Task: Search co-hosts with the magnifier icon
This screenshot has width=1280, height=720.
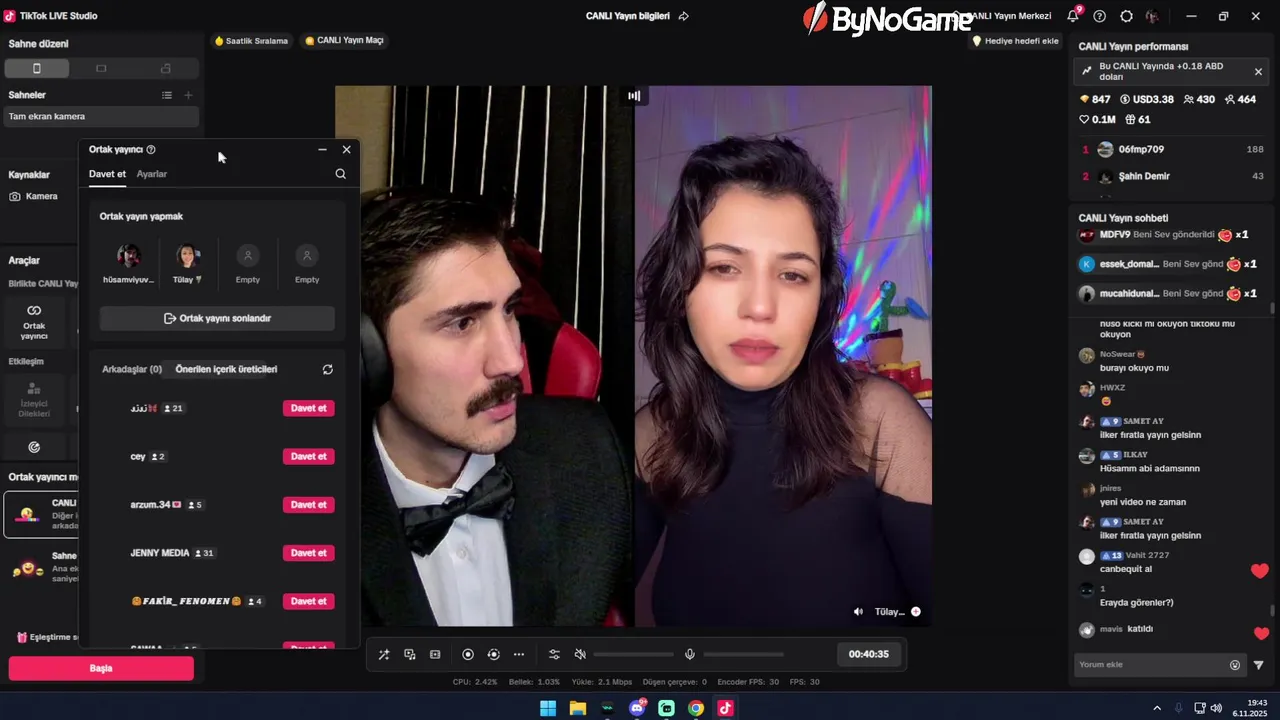Action: 341,174
